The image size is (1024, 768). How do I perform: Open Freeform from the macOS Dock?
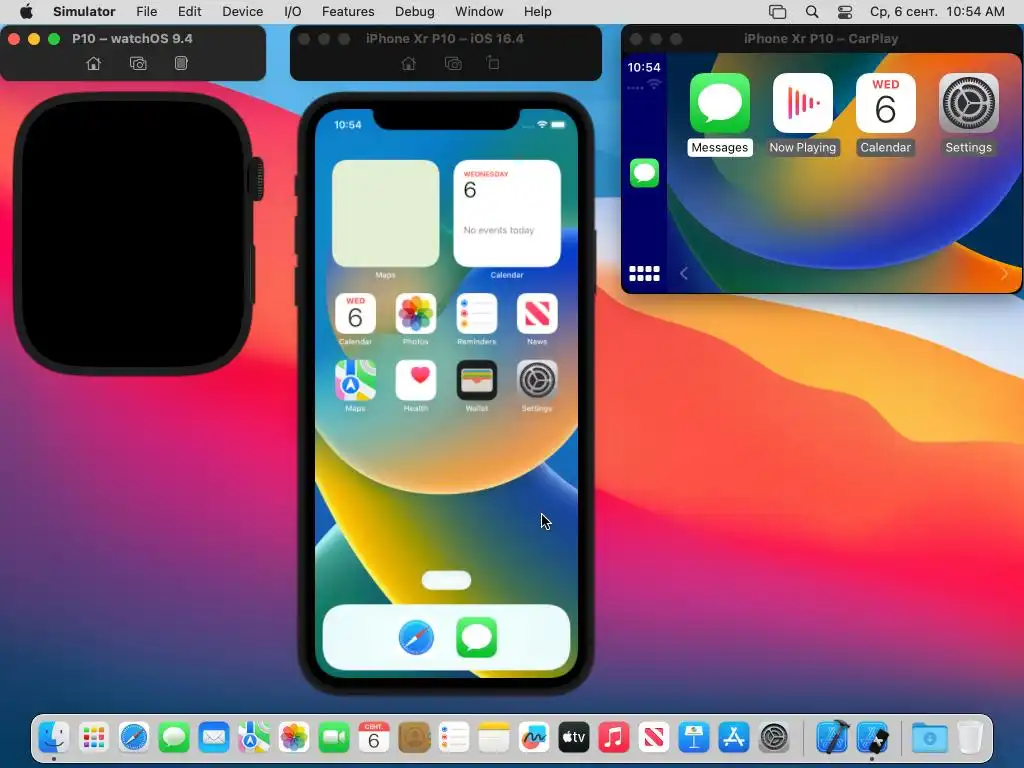tap(534, 738)
